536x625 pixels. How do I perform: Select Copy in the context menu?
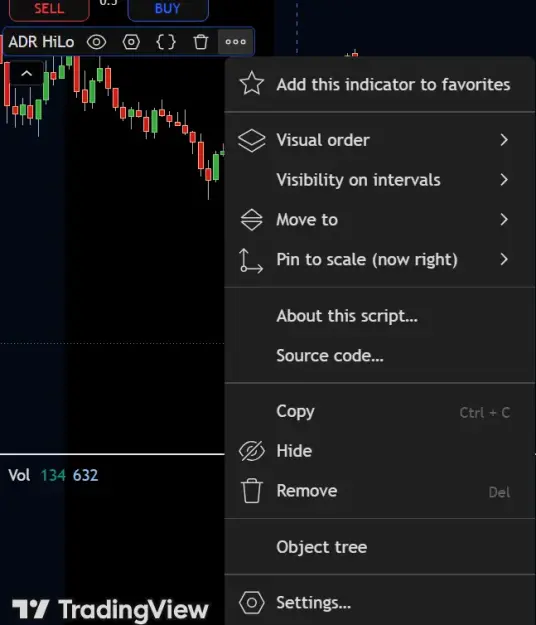click(x=380, y=411)
